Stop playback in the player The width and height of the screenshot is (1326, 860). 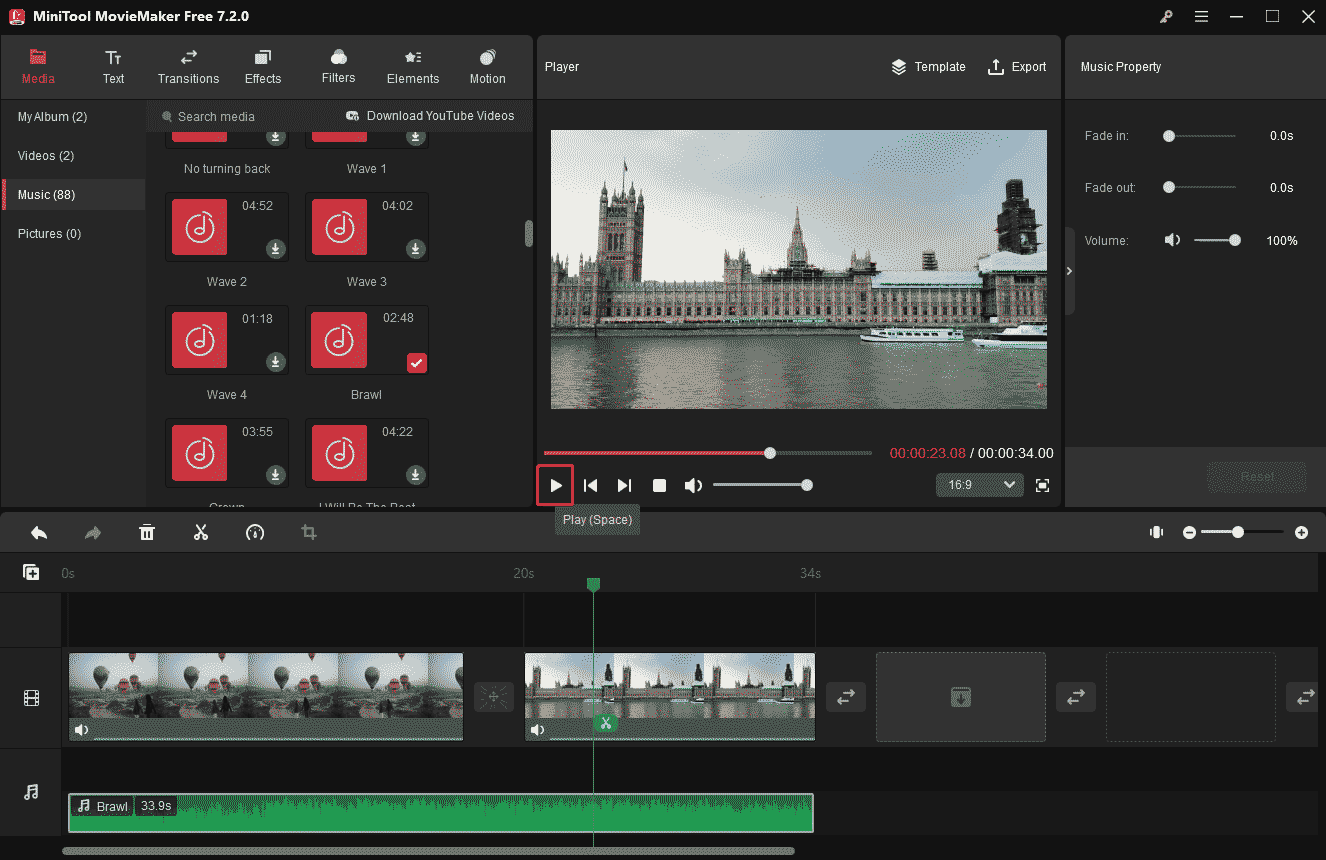[659, 485]
